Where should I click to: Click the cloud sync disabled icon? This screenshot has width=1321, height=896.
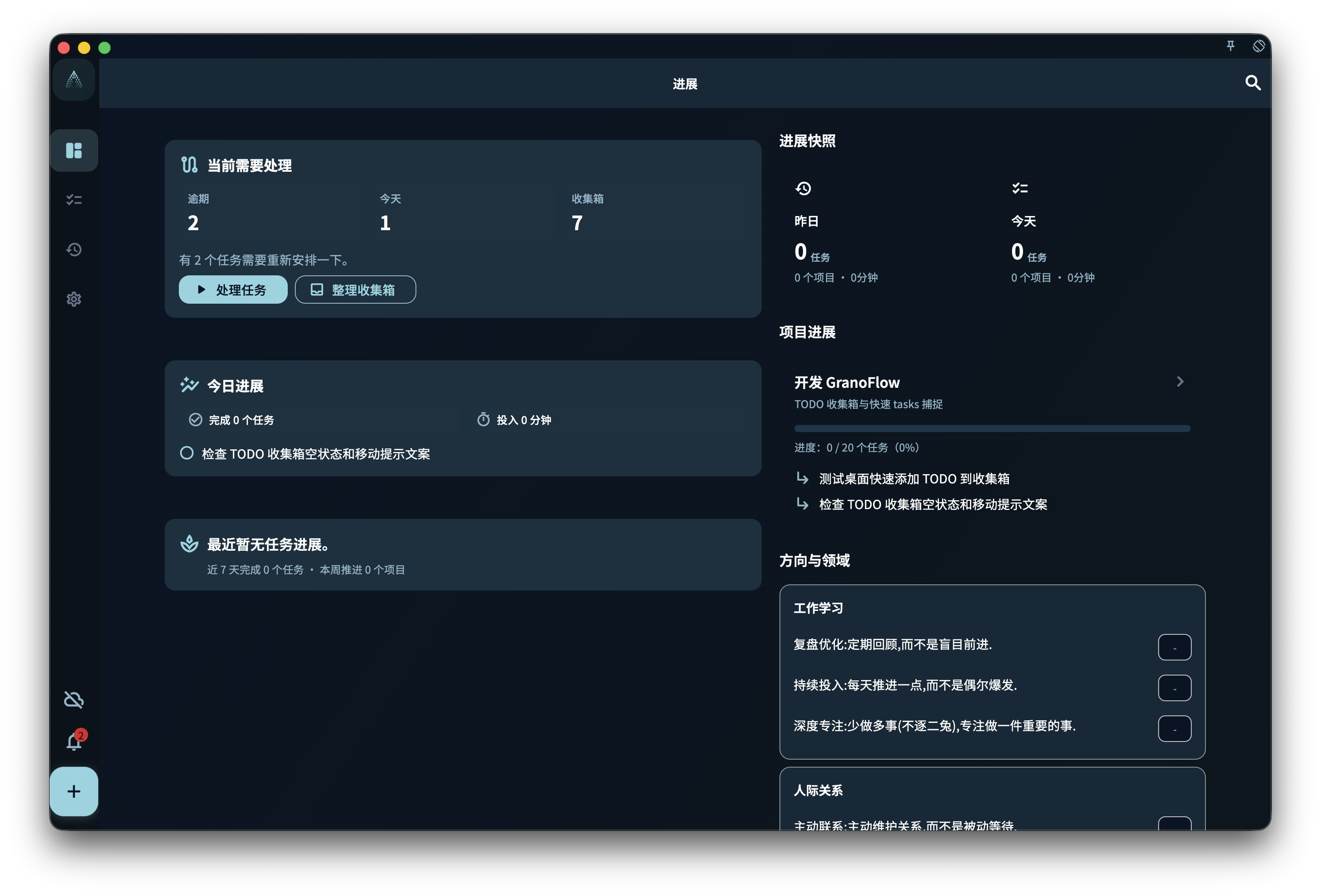point(74,699)
